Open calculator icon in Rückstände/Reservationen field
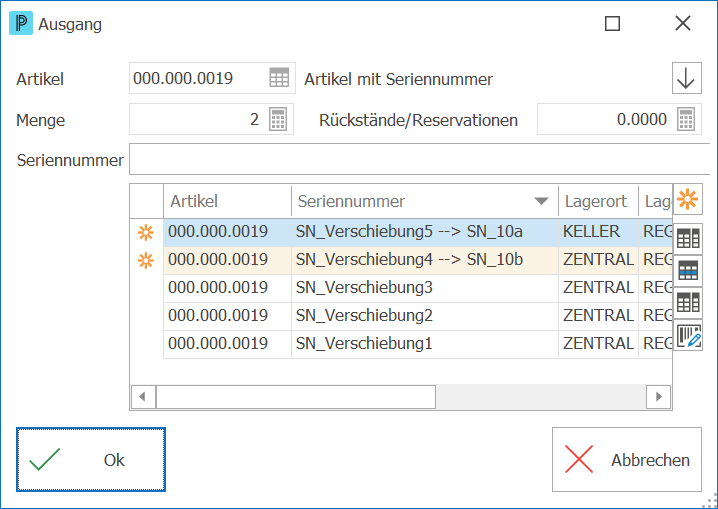Viewport: 718px width, 509px height. pos(685,119)
